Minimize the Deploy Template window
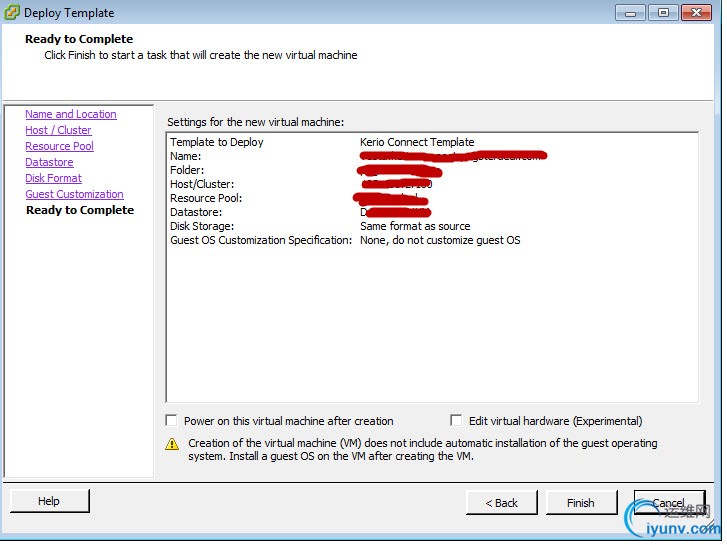727x545 pixels. coord(630,13)
